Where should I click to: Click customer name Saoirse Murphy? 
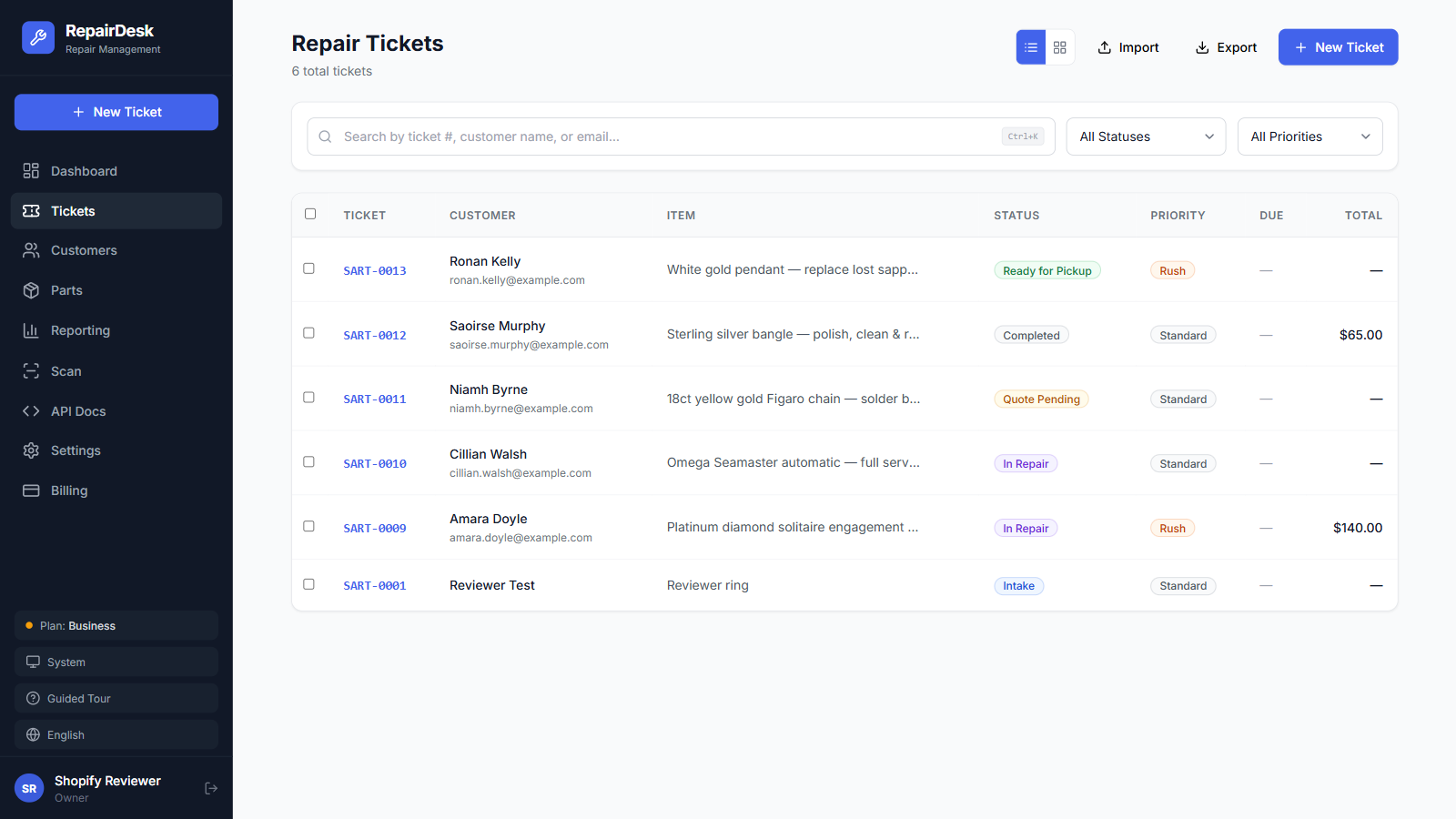tap(498, 326)
